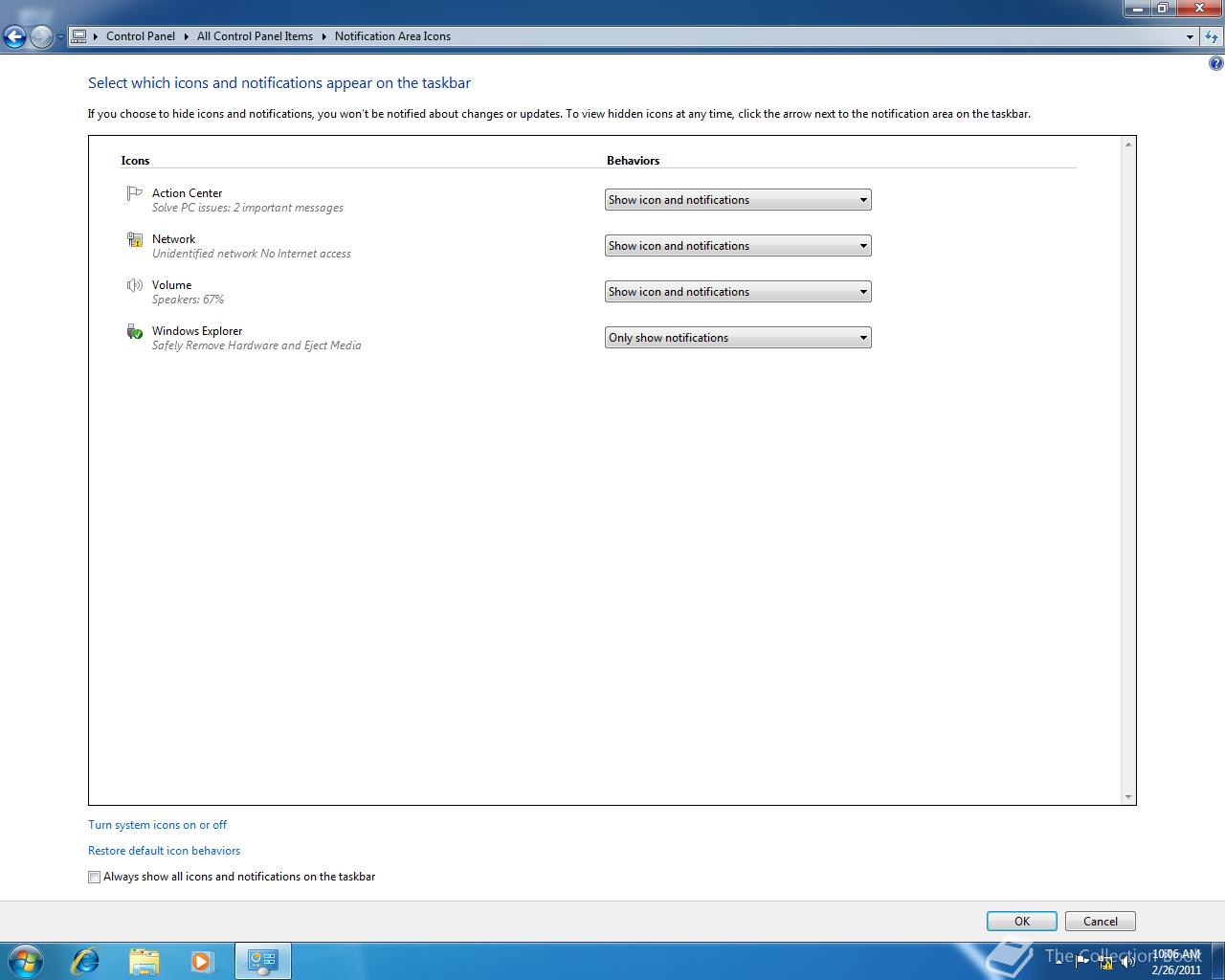Open Turn system icons on or off

tap(157, 825)
